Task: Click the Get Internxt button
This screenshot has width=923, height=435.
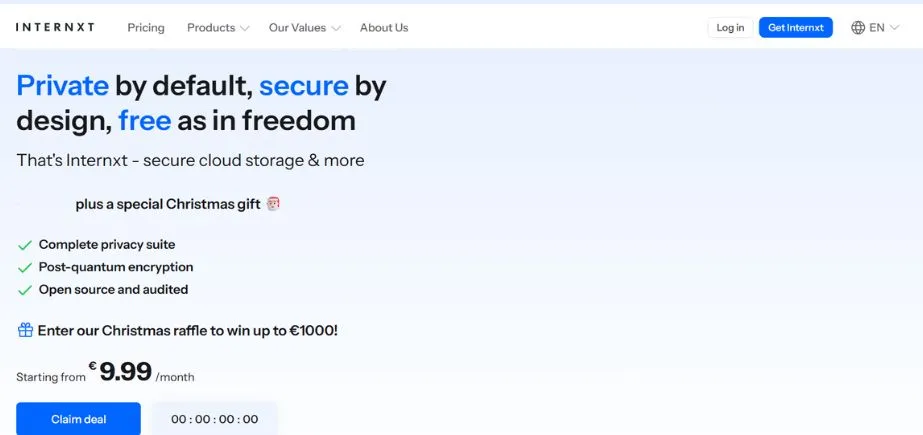Action: [x=796, y=28]
